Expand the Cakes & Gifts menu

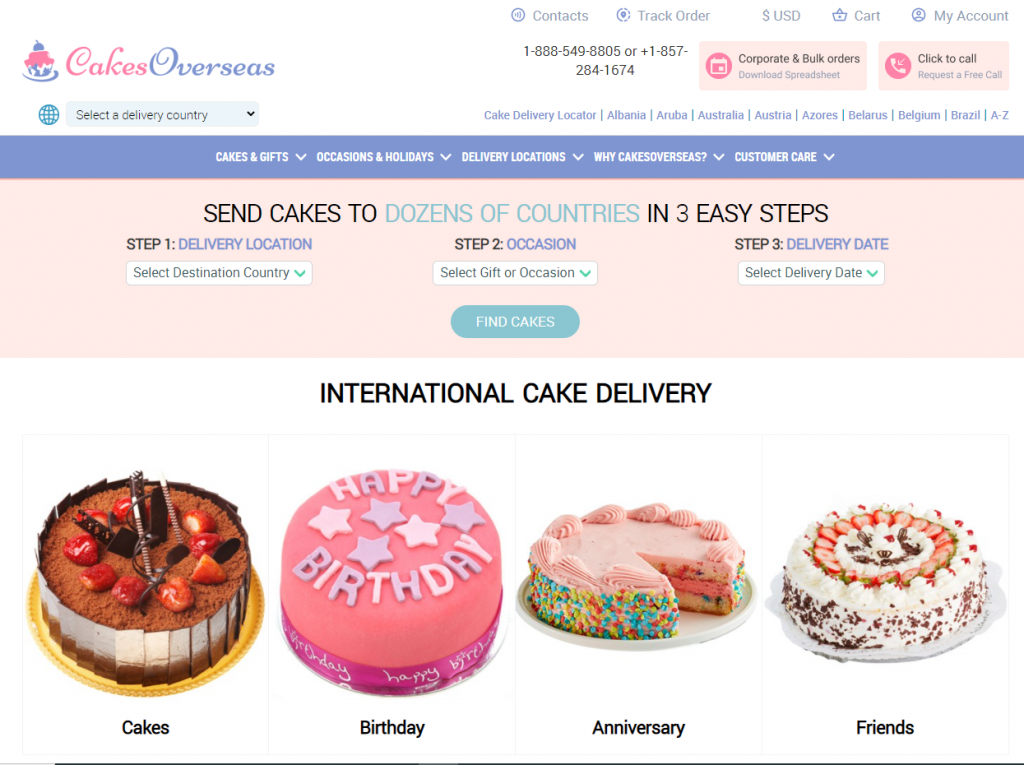click(x=261, y=157)
